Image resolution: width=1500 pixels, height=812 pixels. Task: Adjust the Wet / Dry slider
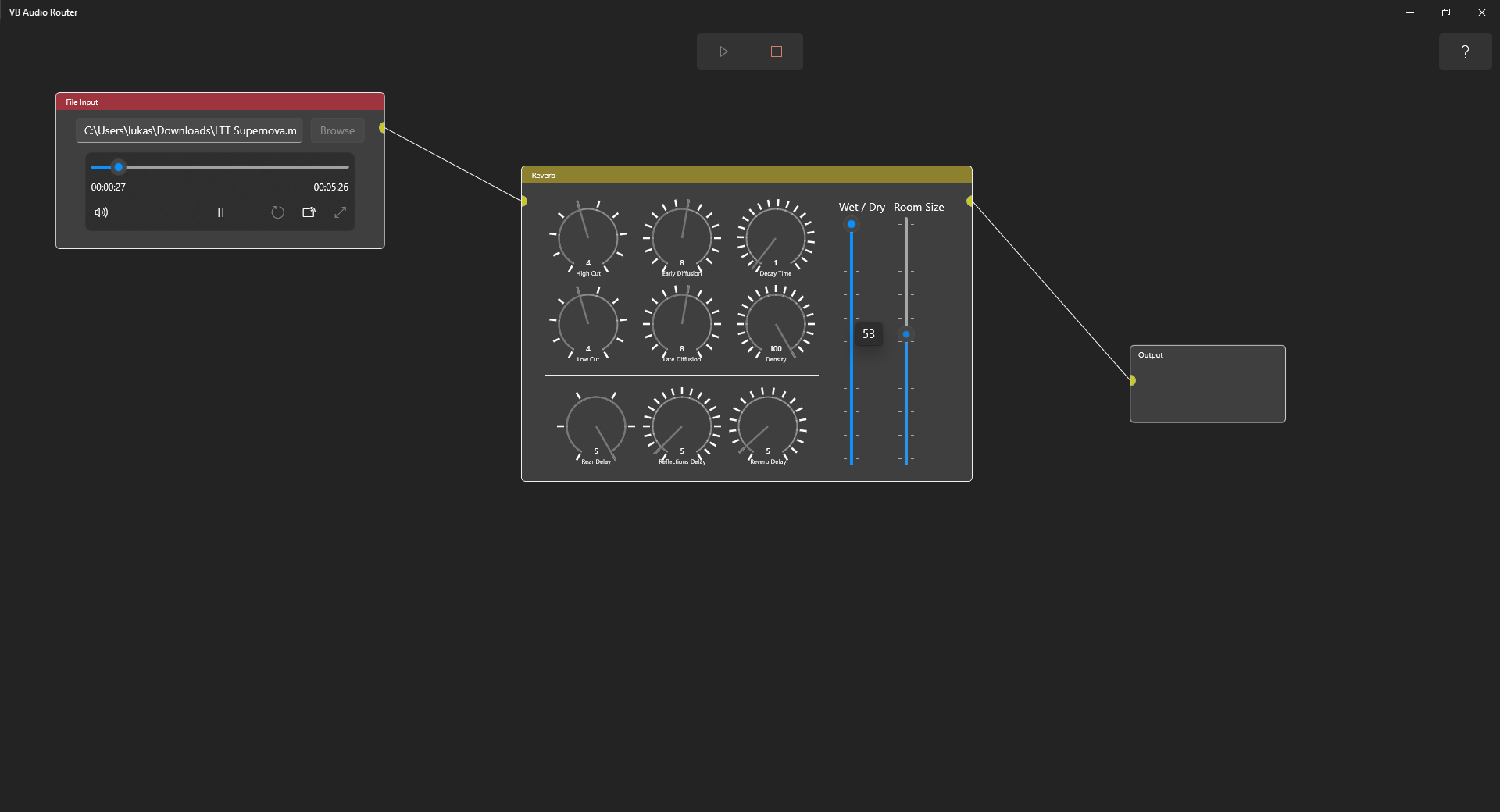[x=851, y=225]
